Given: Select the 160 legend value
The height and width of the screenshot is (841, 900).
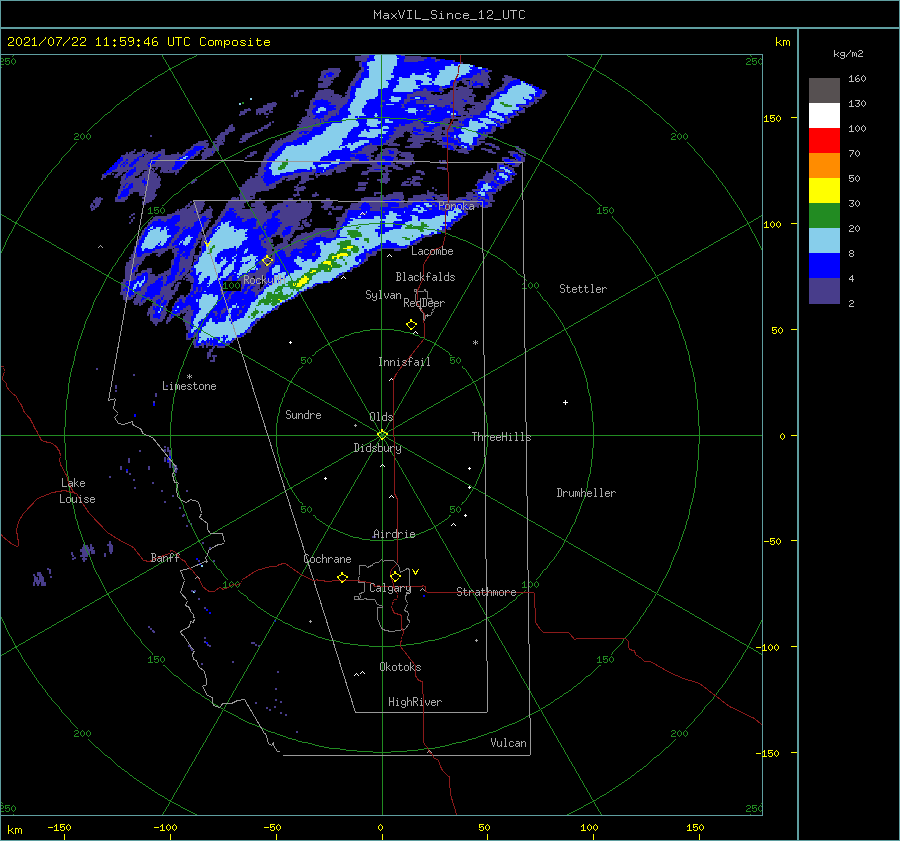Looking at the screenshot, I should 857,79.
